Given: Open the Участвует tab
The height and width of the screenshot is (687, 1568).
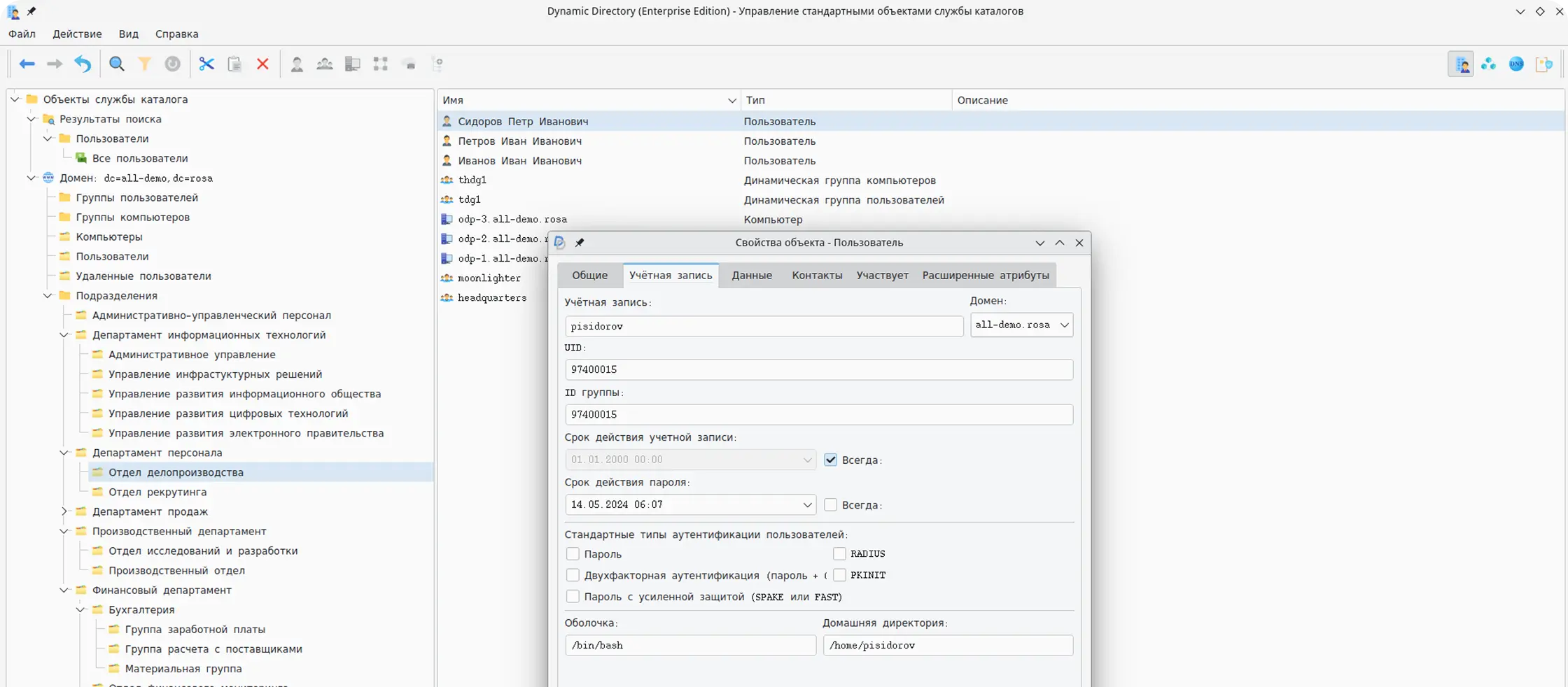Looking at the screenshot, I should [x=882, y=276].
